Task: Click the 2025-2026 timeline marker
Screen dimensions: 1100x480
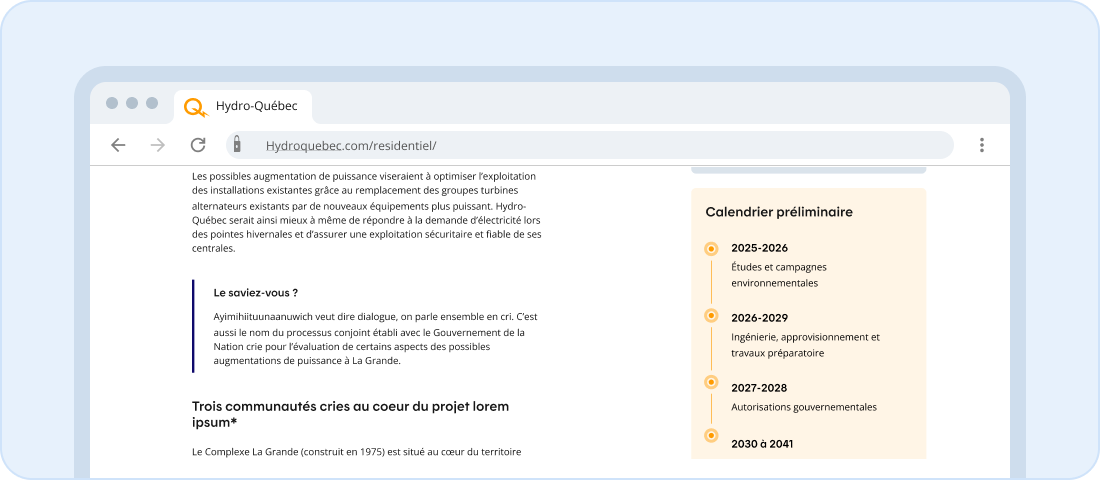Action: (711, 248)
